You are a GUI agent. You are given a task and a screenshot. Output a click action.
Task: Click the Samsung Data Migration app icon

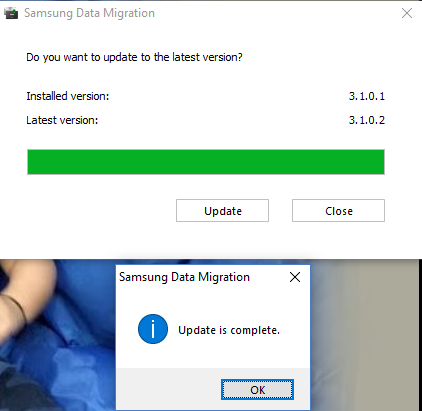point(11,13)
